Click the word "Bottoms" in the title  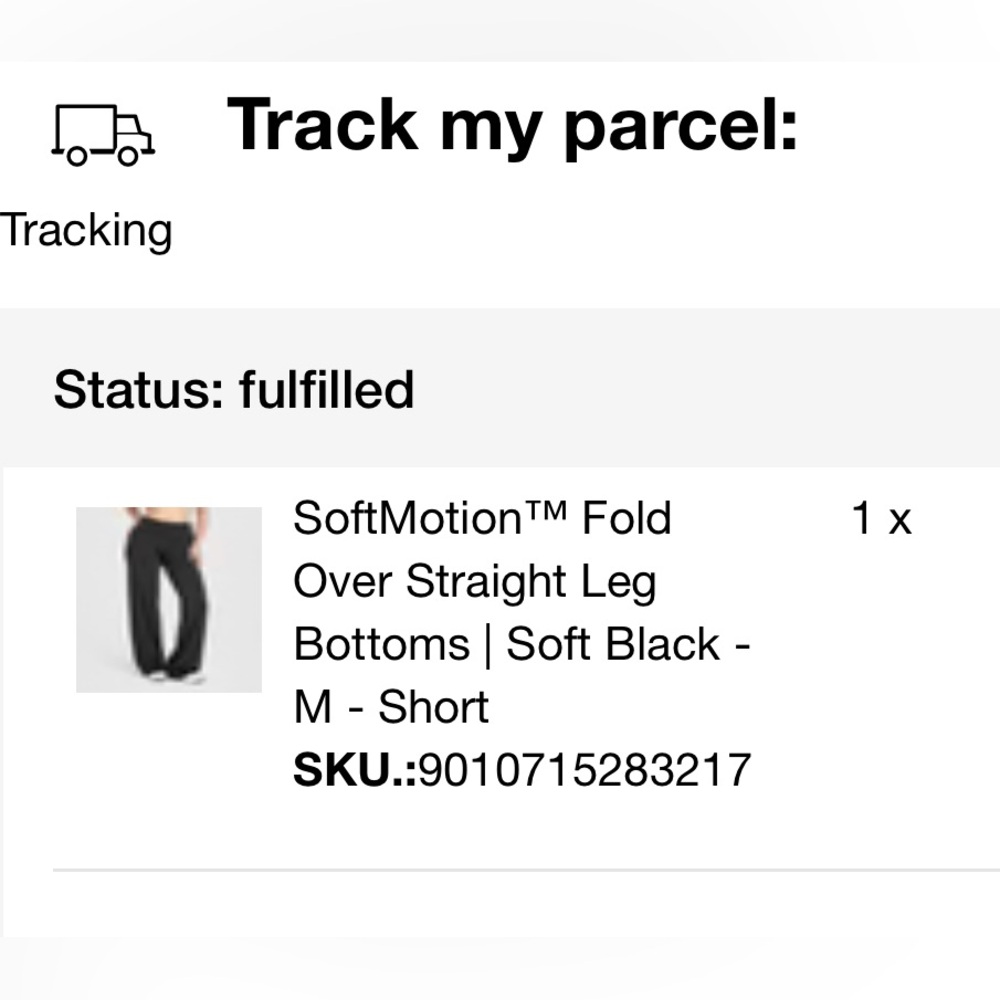[x=381, y=644]
